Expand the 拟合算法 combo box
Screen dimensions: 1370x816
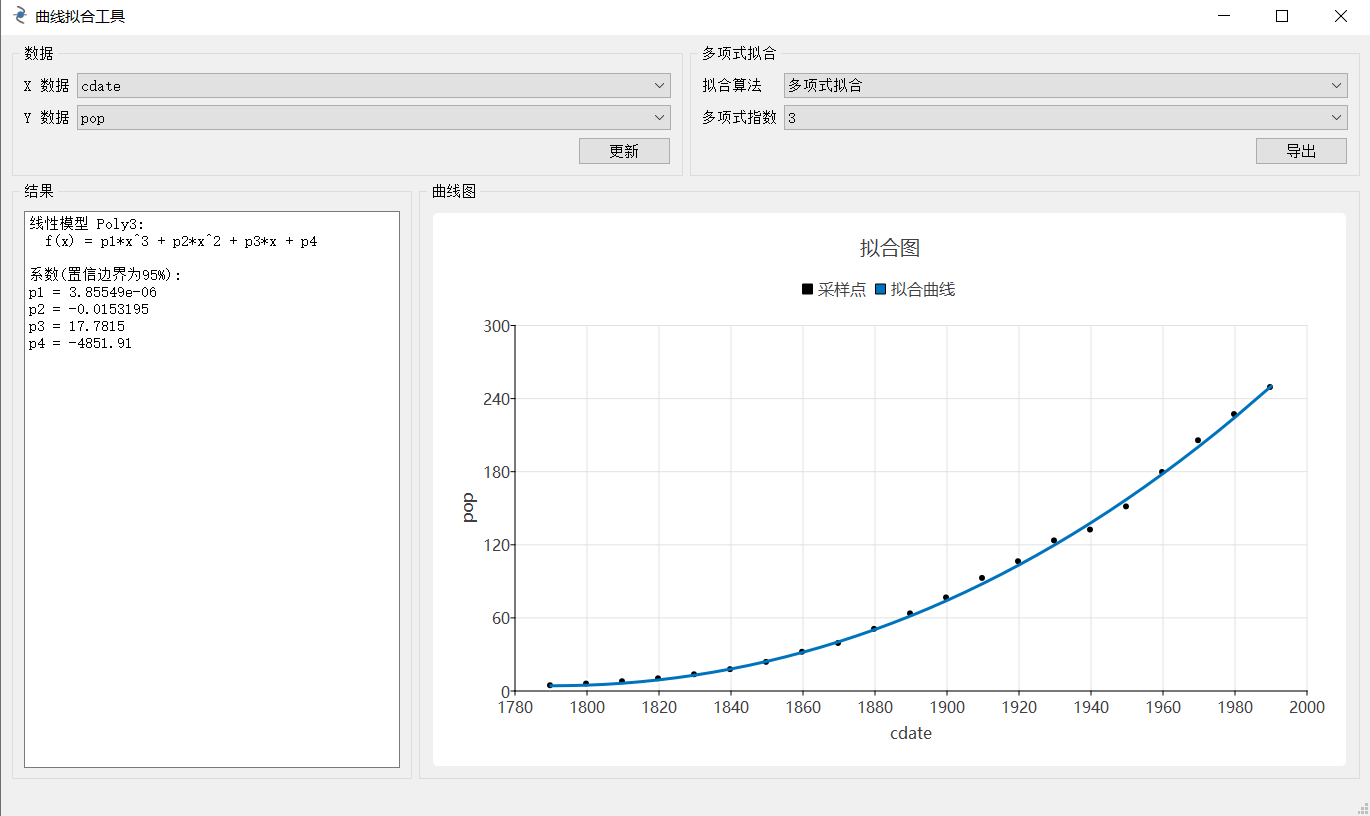click(1065, 86)
